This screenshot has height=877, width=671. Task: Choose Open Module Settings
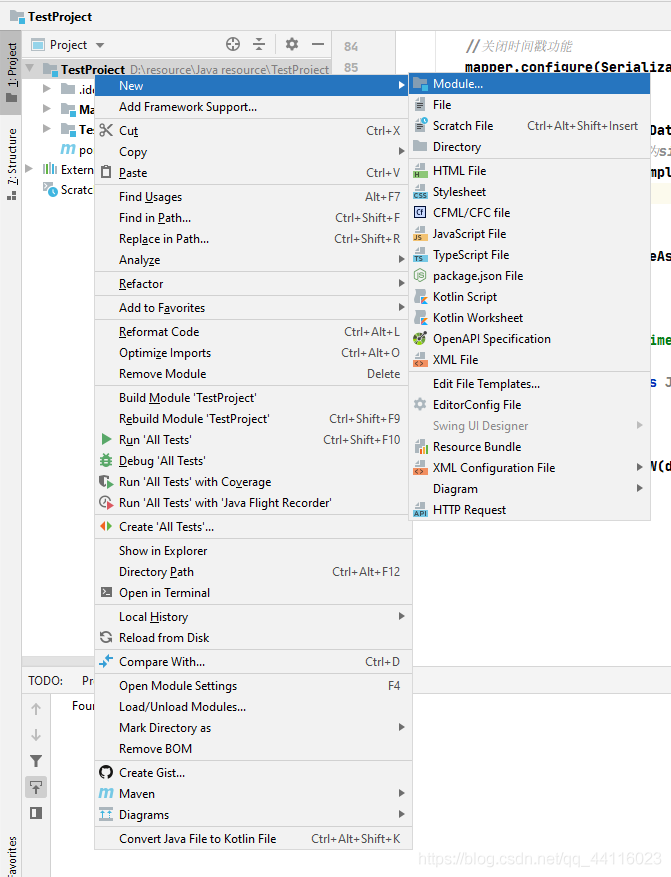253,686
